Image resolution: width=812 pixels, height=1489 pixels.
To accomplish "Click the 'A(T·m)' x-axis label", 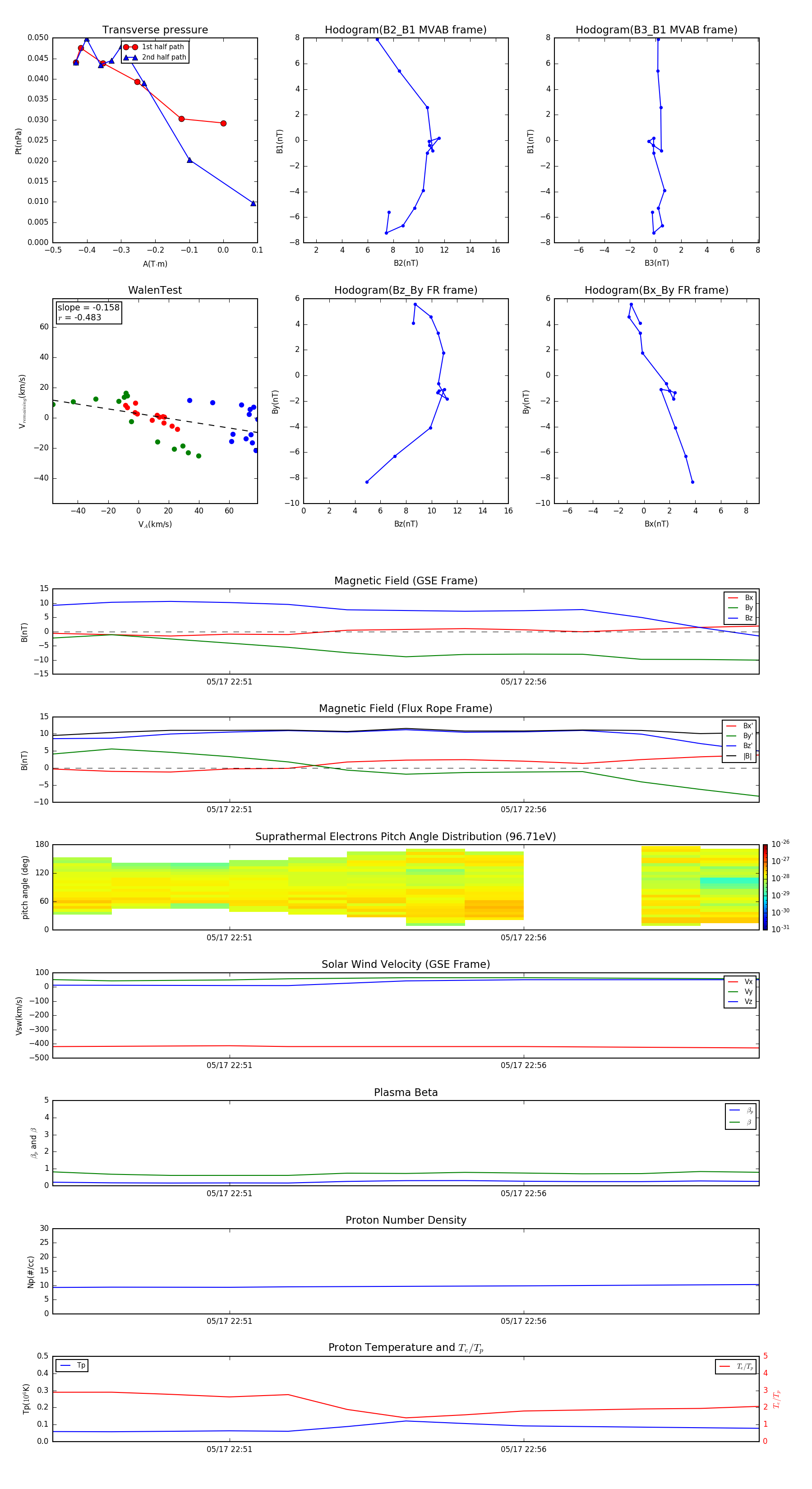I will (x=155, y=264).
